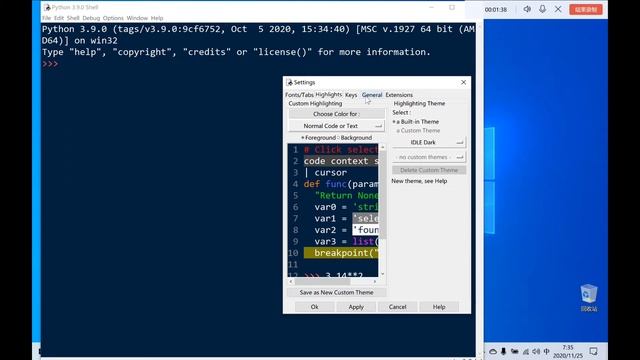Close the Settings dialog
Screen dimensions: 640x360
pos(463,82)
